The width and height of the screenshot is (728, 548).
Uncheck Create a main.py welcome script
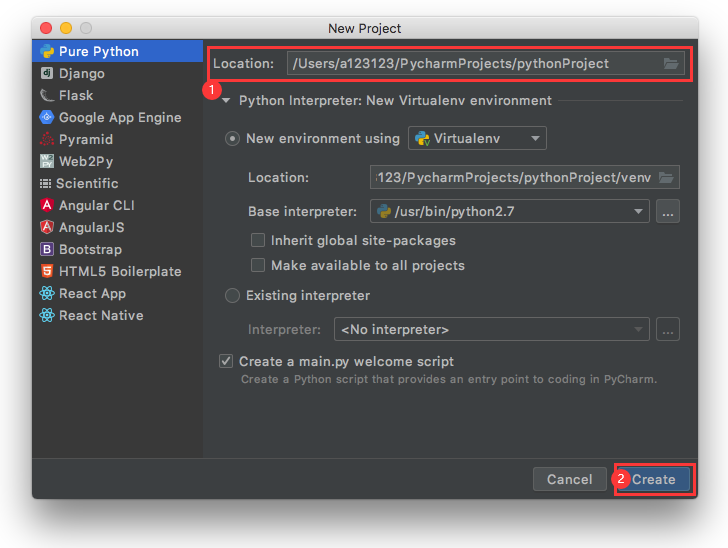pyautogui.click(x=226, y=361)
